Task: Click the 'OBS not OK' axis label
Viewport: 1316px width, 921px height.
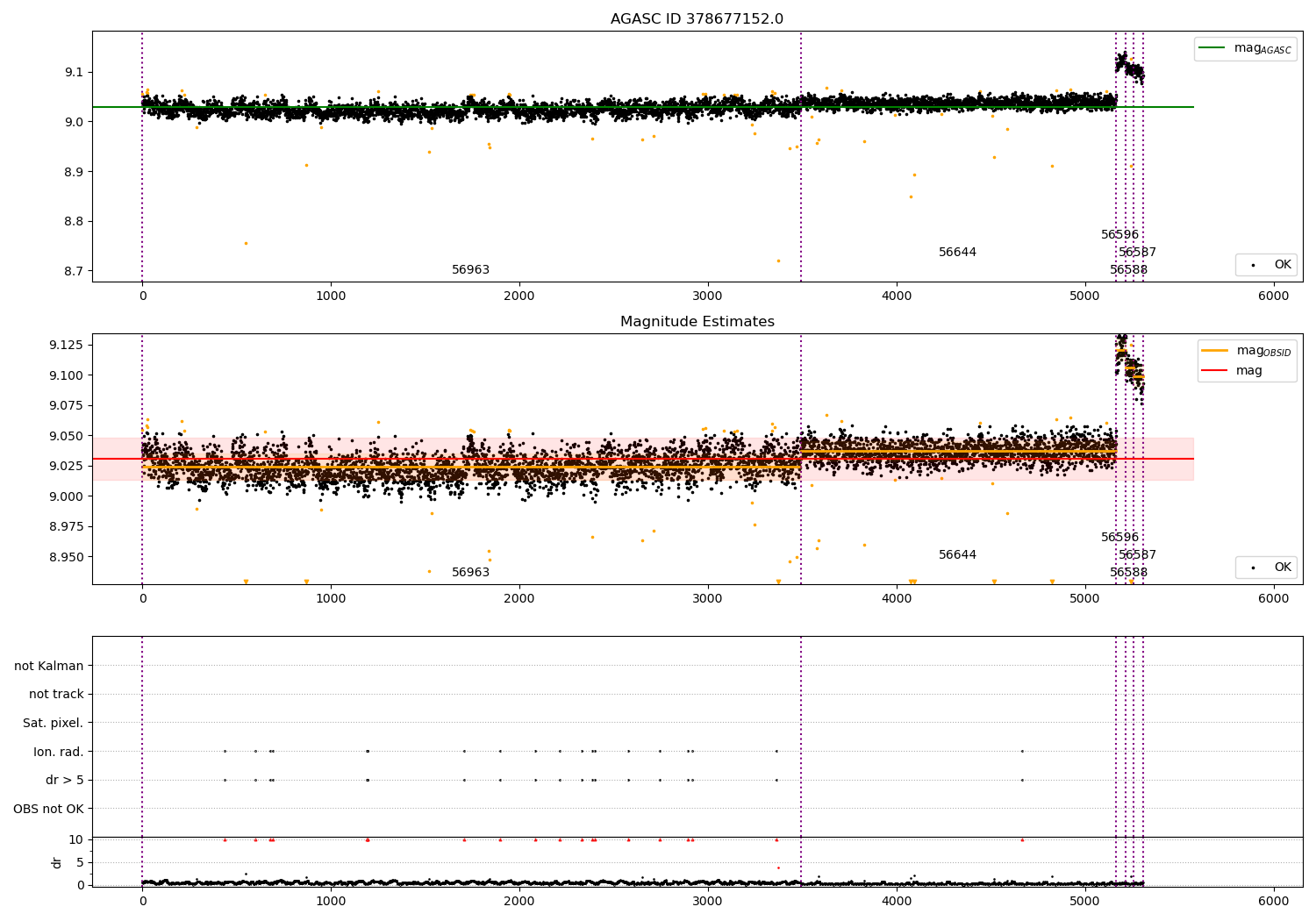Action: tap(49, 809)
